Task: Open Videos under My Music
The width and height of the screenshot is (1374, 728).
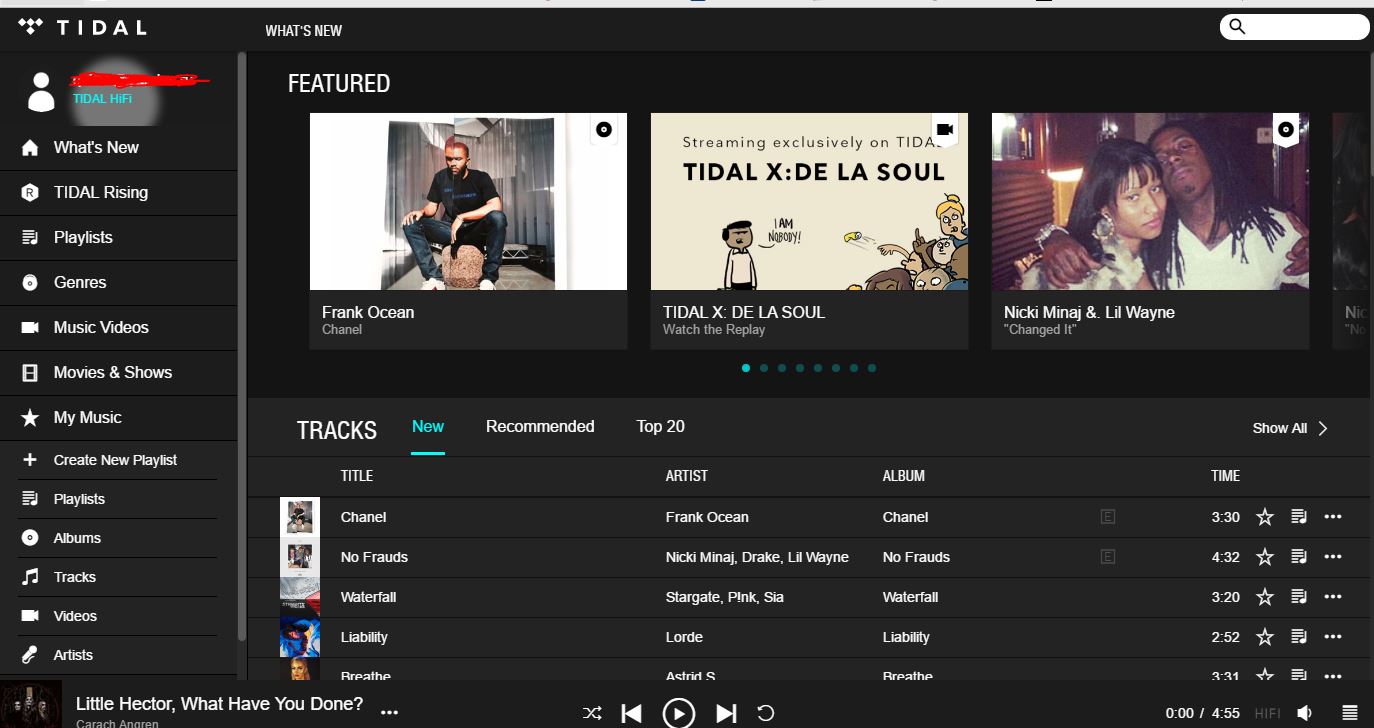Action: [118, 616]
